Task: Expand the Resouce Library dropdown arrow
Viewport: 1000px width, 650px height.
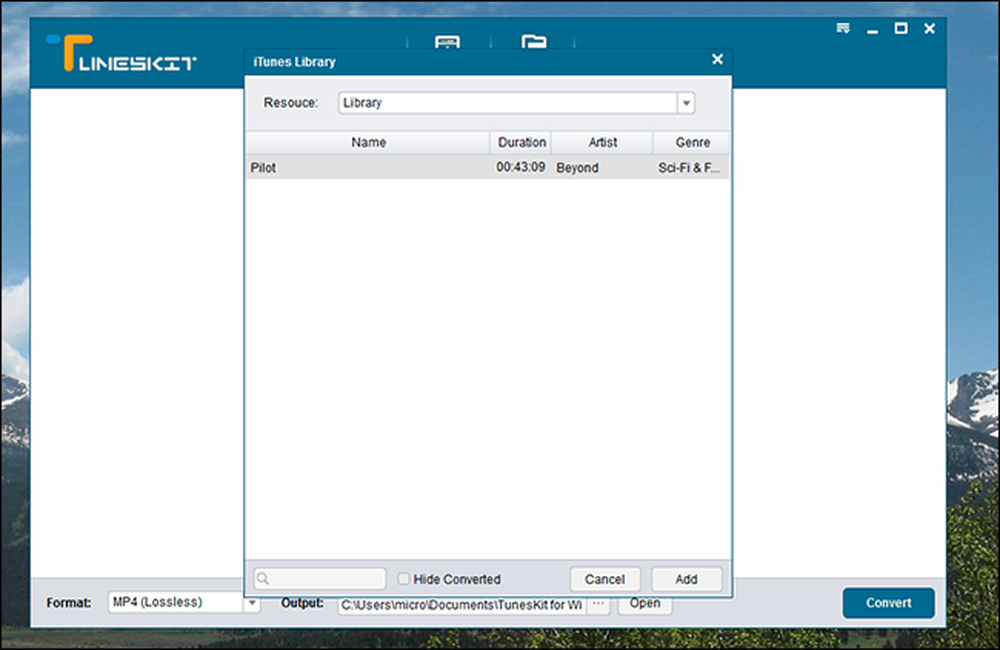Action: tap(686, 103)
